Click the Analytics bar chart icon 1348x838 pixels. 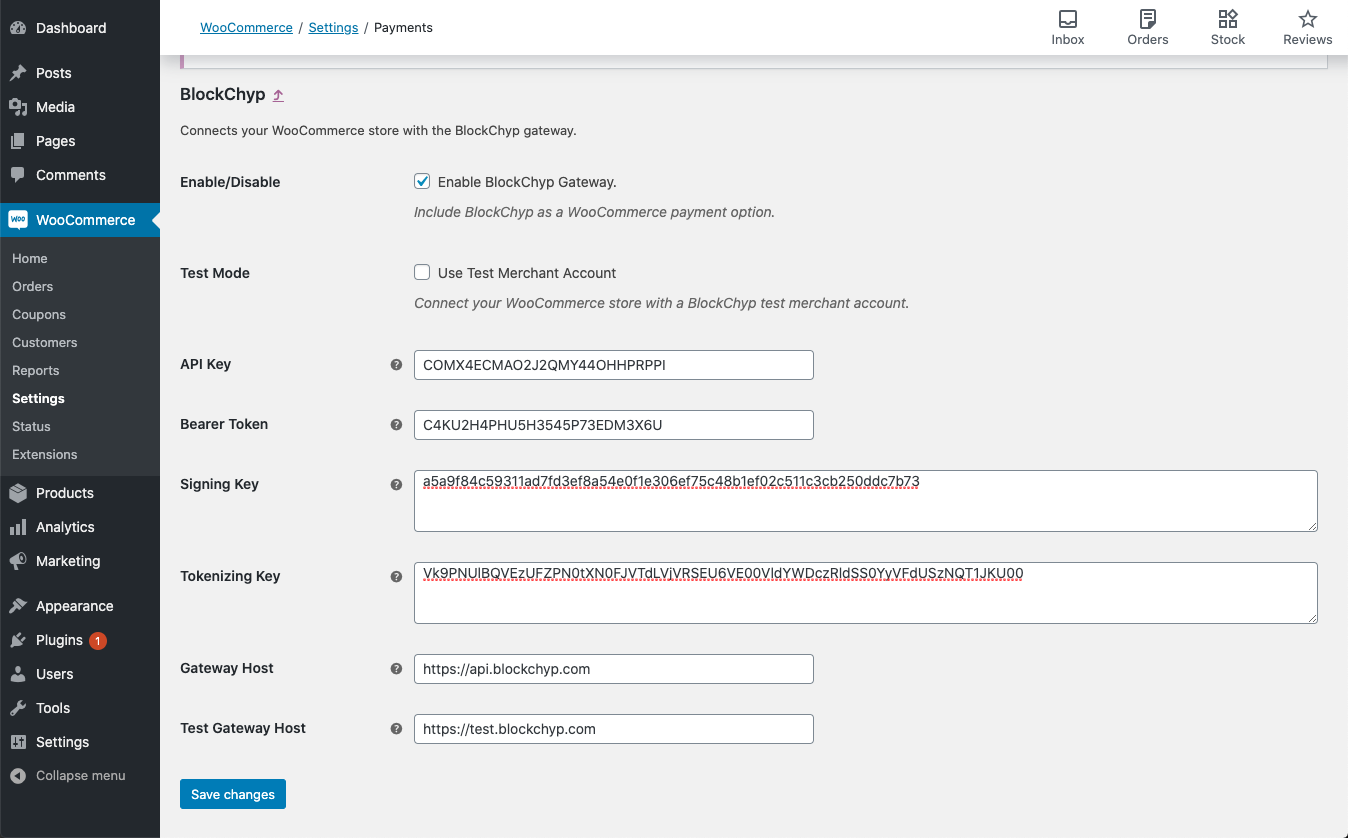[x=18, y=527]
